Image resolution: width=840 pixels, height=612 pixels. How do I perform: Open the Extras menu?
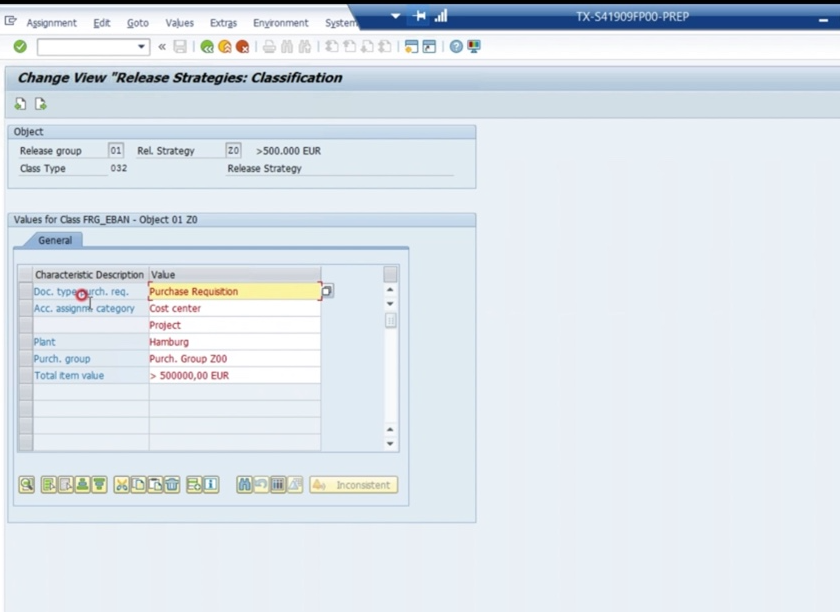point(223,23)
